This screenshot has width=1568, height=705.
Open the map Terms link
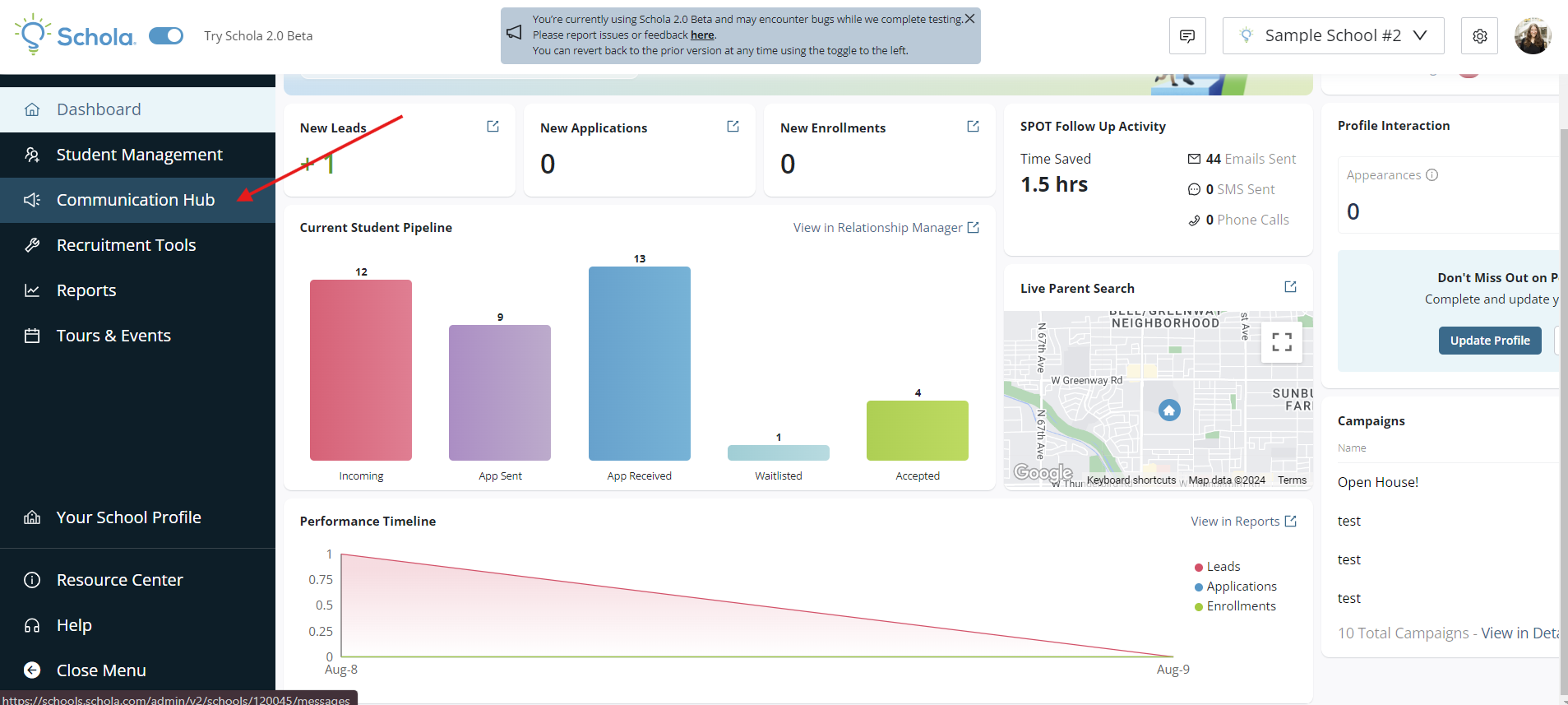tap(1292, 480)
